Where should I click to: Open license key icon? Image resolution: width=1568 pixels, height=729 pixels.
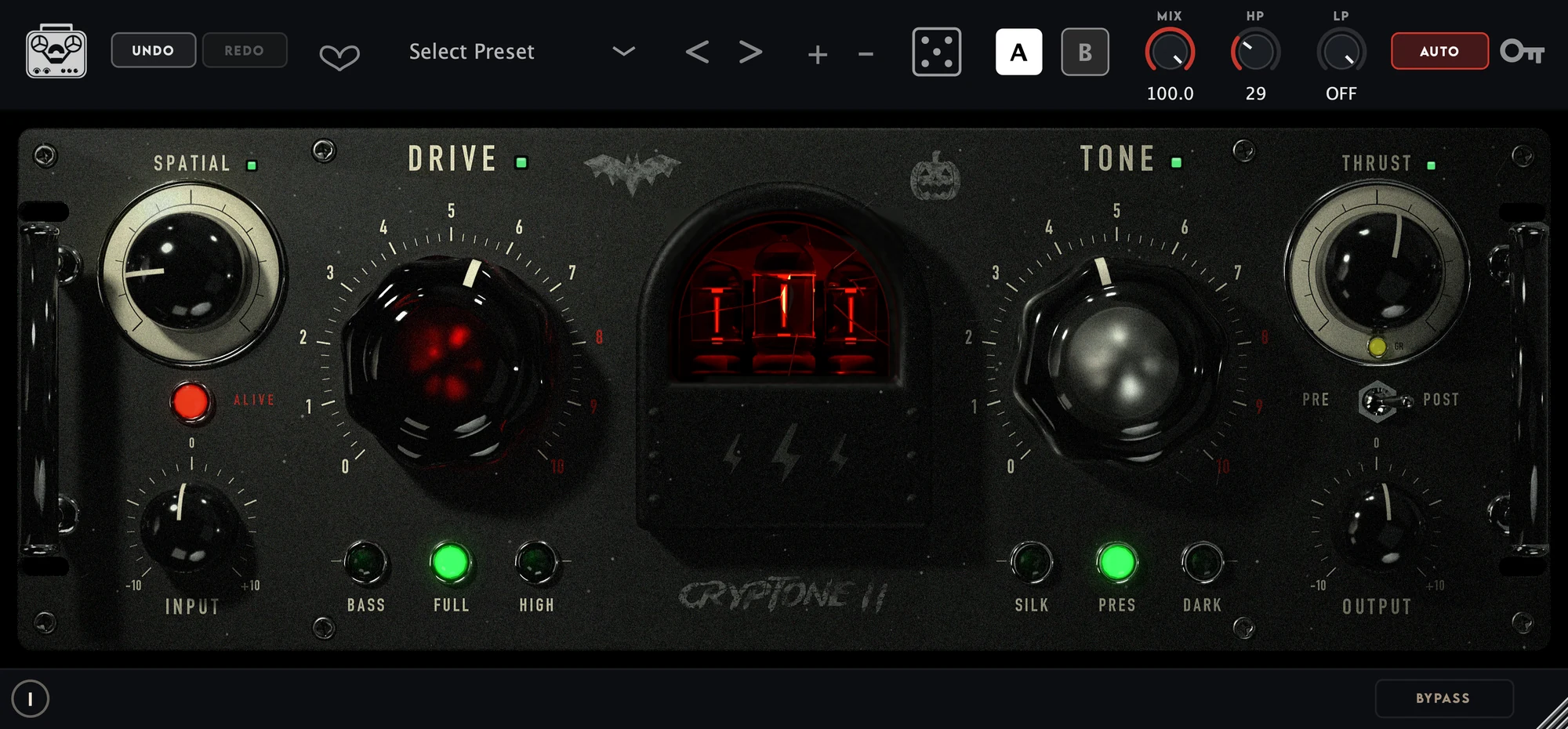point(1522,52)
